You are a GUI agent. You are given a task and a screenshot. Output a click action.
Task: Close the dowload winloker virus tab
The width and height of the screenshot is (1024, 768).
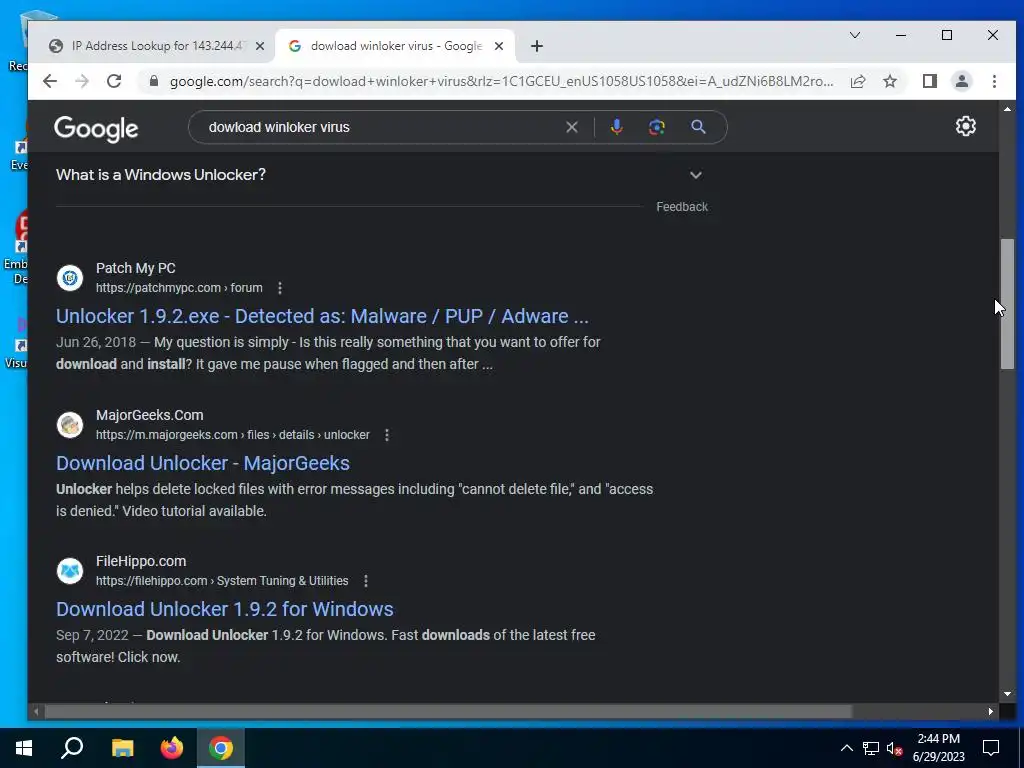(x=499, y=46)
